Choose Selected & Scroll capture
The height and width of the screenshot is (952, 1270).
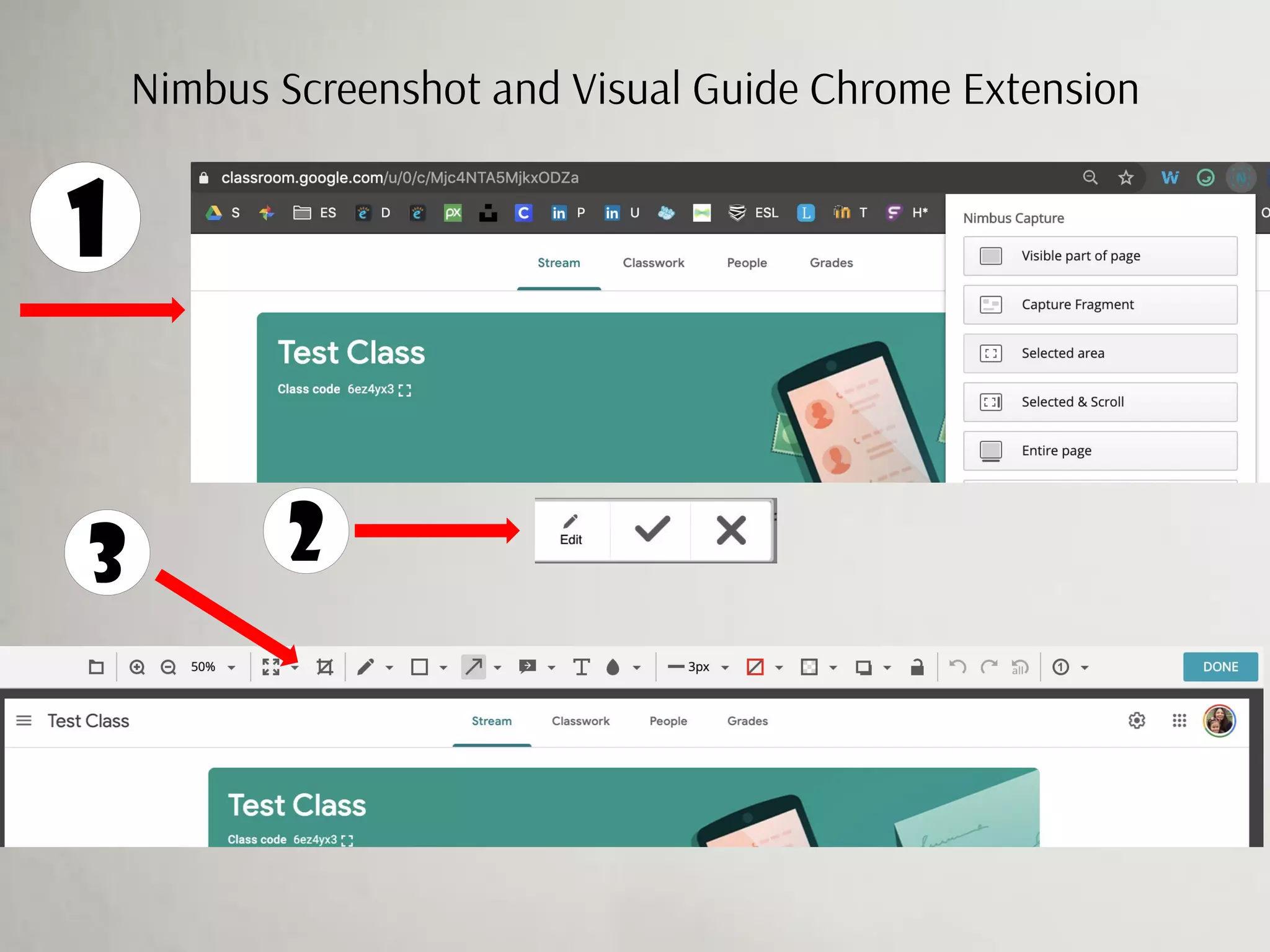(x=1100, y=402)
